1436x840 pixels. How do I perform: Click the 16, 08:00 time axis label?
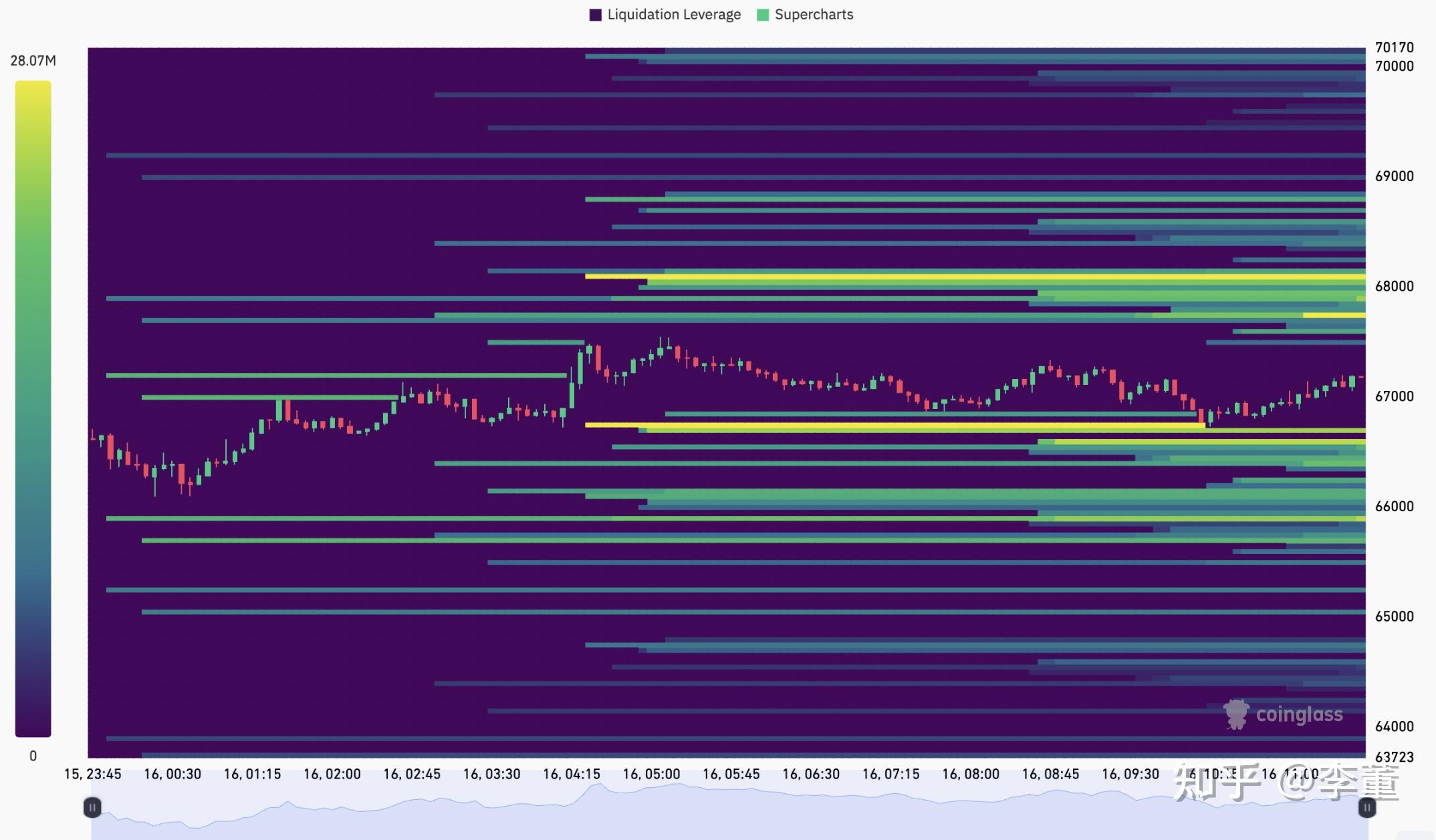point(971,774)
